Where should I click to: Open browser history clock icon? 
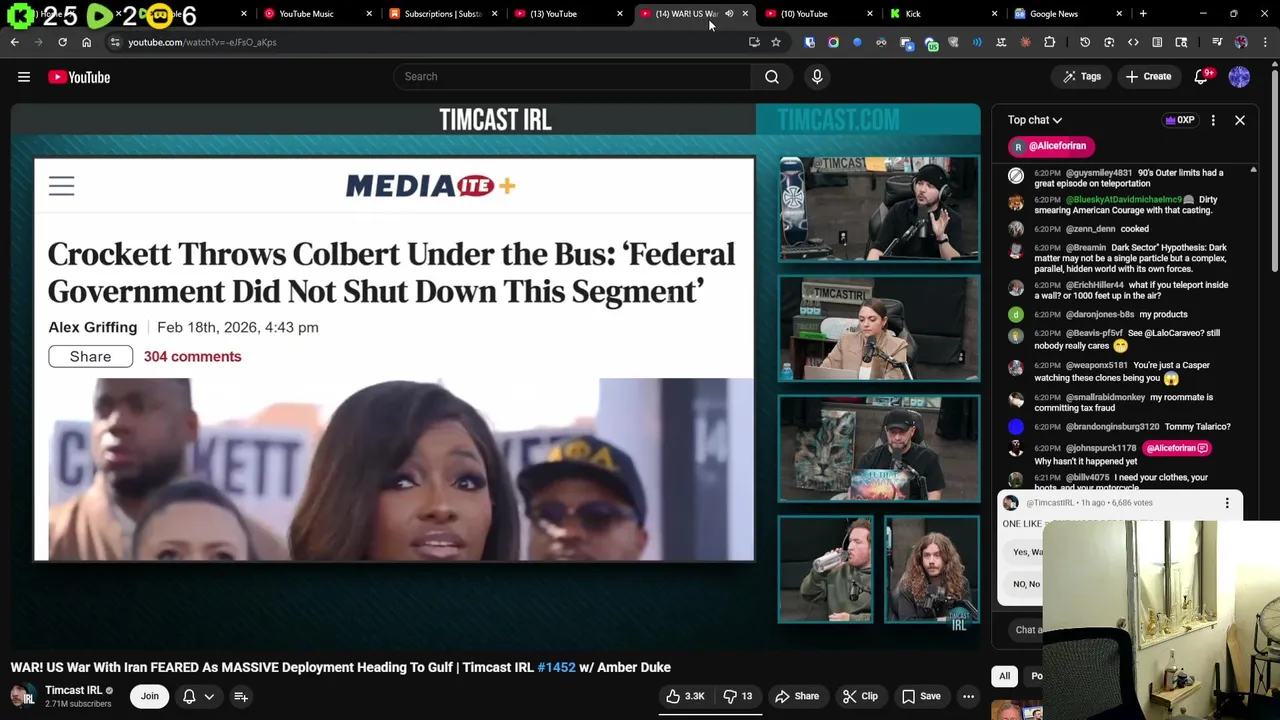pos(1085,42)
